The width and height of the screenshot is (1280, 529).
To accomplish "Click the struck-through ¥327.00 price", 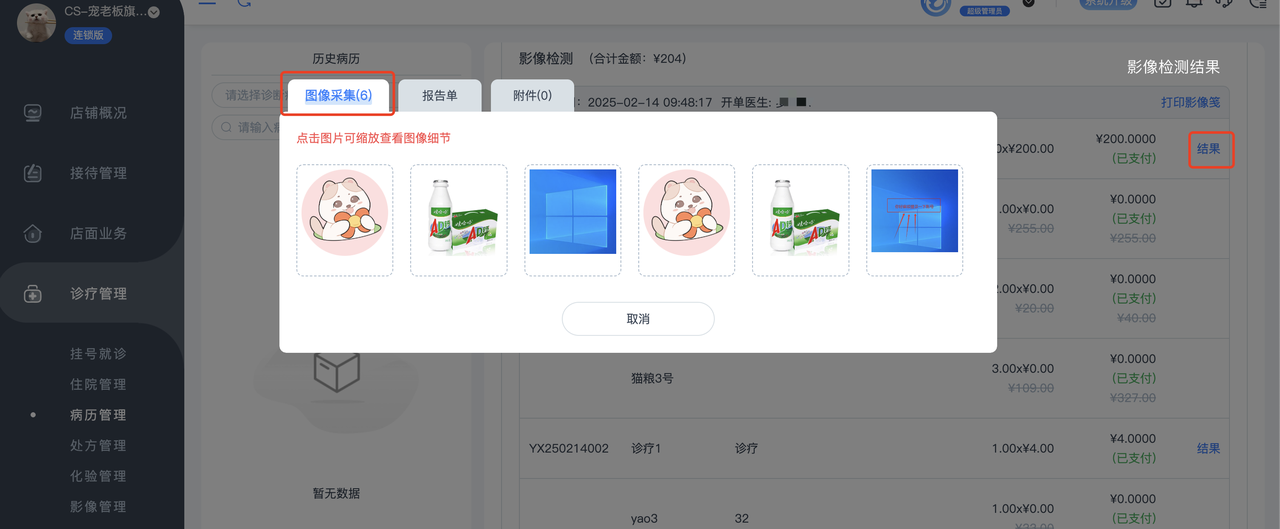I will (x=1135, y=398).
